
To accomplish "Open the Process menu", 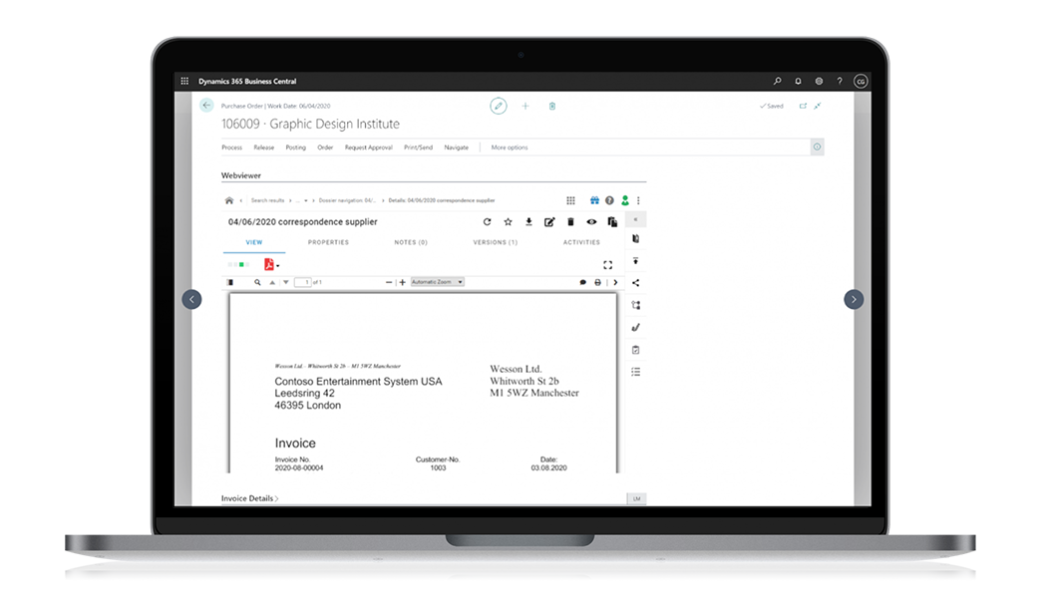I will pos(231,148).
